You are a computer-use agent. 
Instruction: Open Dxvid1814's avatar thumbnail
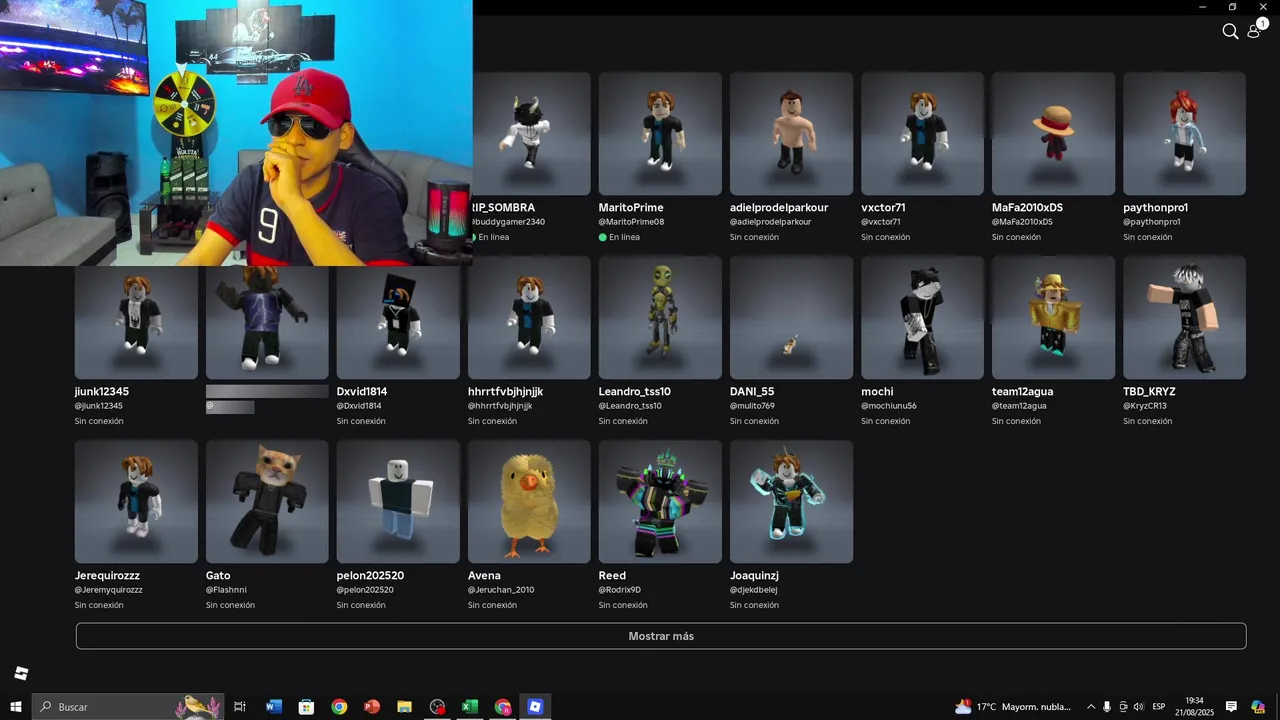[398, 321]
